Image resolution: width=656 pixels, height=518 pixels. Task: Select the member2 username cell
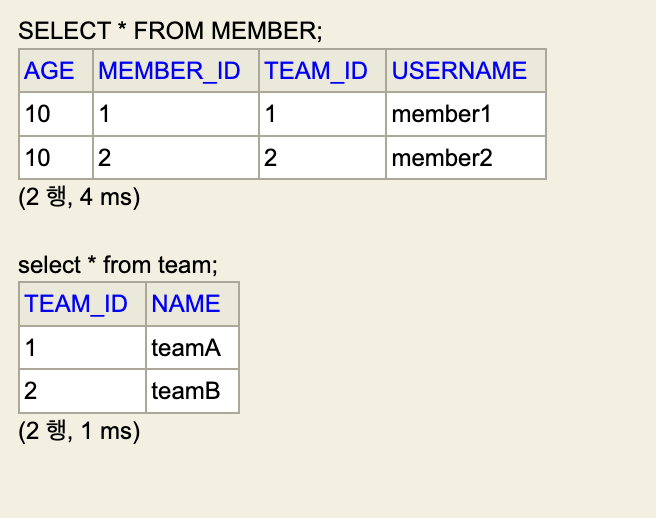pos(442,158)
